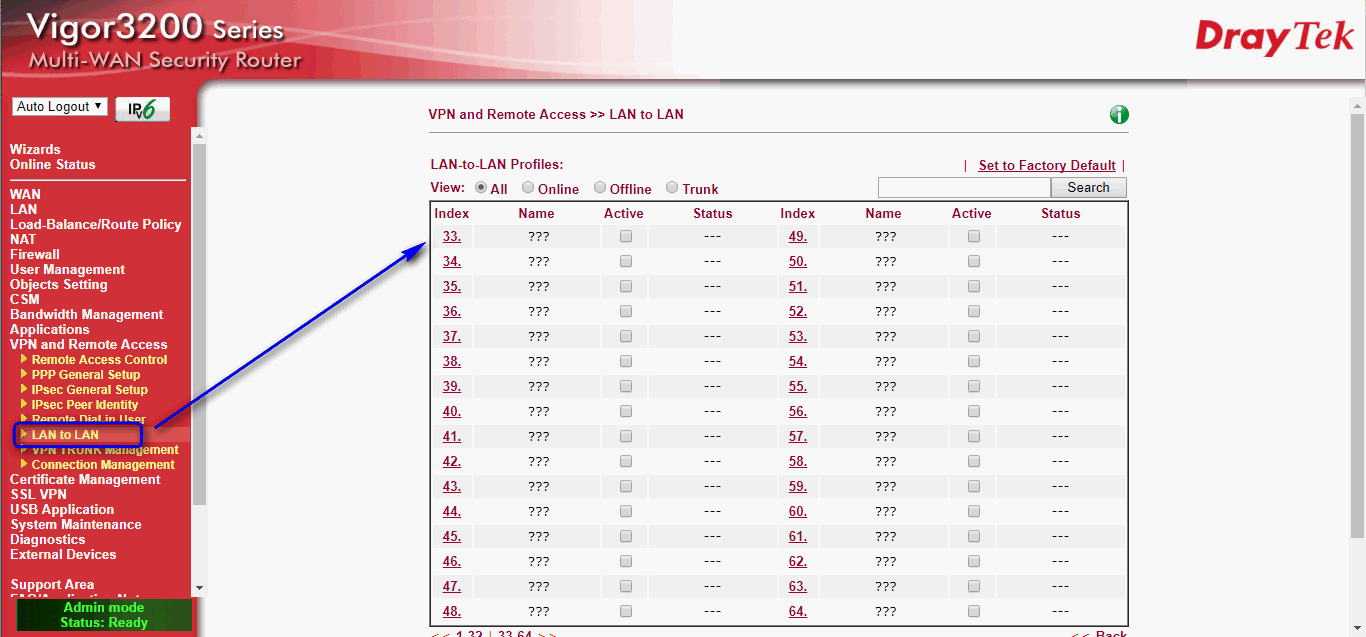Expand the WAN menu
Image resolution: width=1366 pixels, height=637 pixels.
point(25,195)
